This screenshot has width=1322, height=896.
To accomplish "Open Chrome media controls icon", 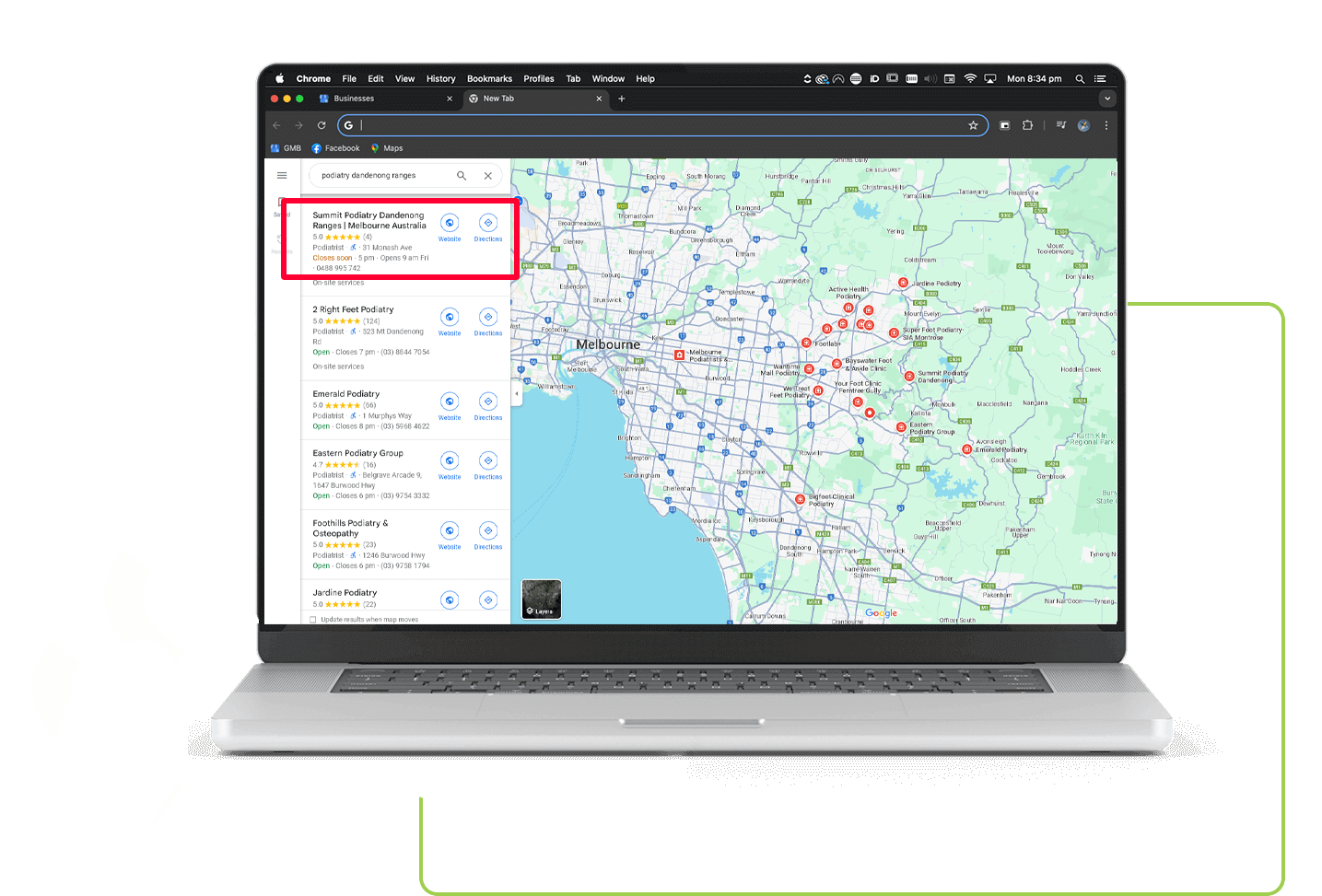I will [1060, 125].
